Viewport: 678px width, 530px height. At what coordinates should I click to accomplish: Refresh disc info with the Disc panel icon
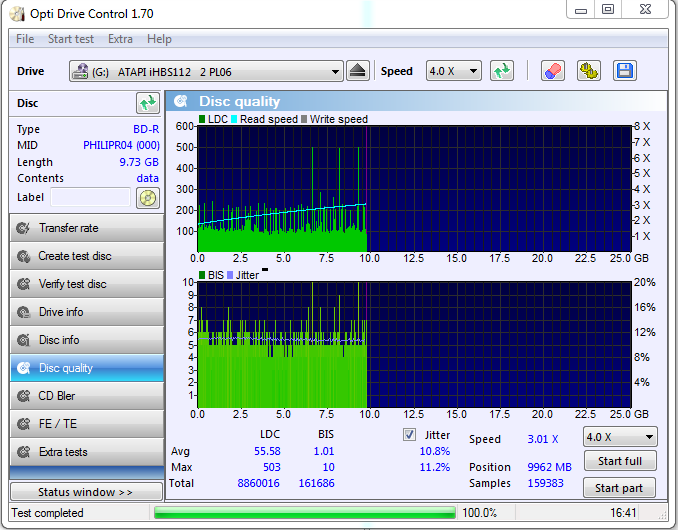[x=148, y=103]
